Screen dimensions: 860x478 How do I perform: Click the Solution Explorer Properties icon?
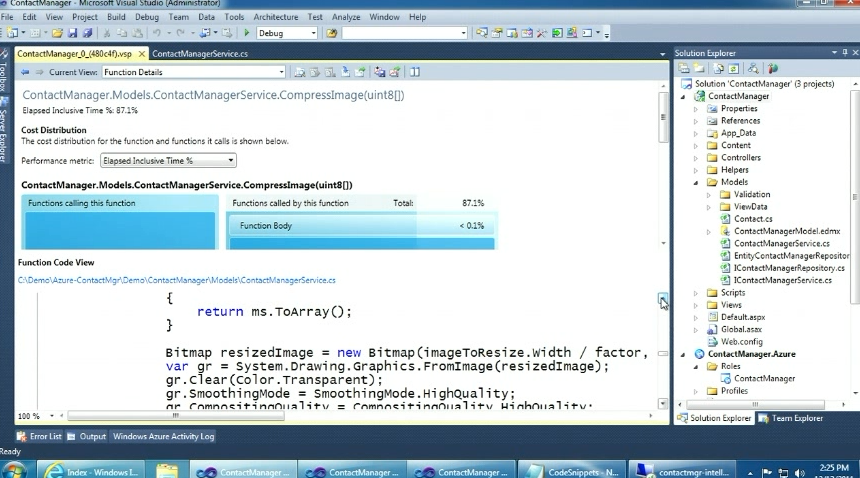pyautogui.click(x=684, y=69)
